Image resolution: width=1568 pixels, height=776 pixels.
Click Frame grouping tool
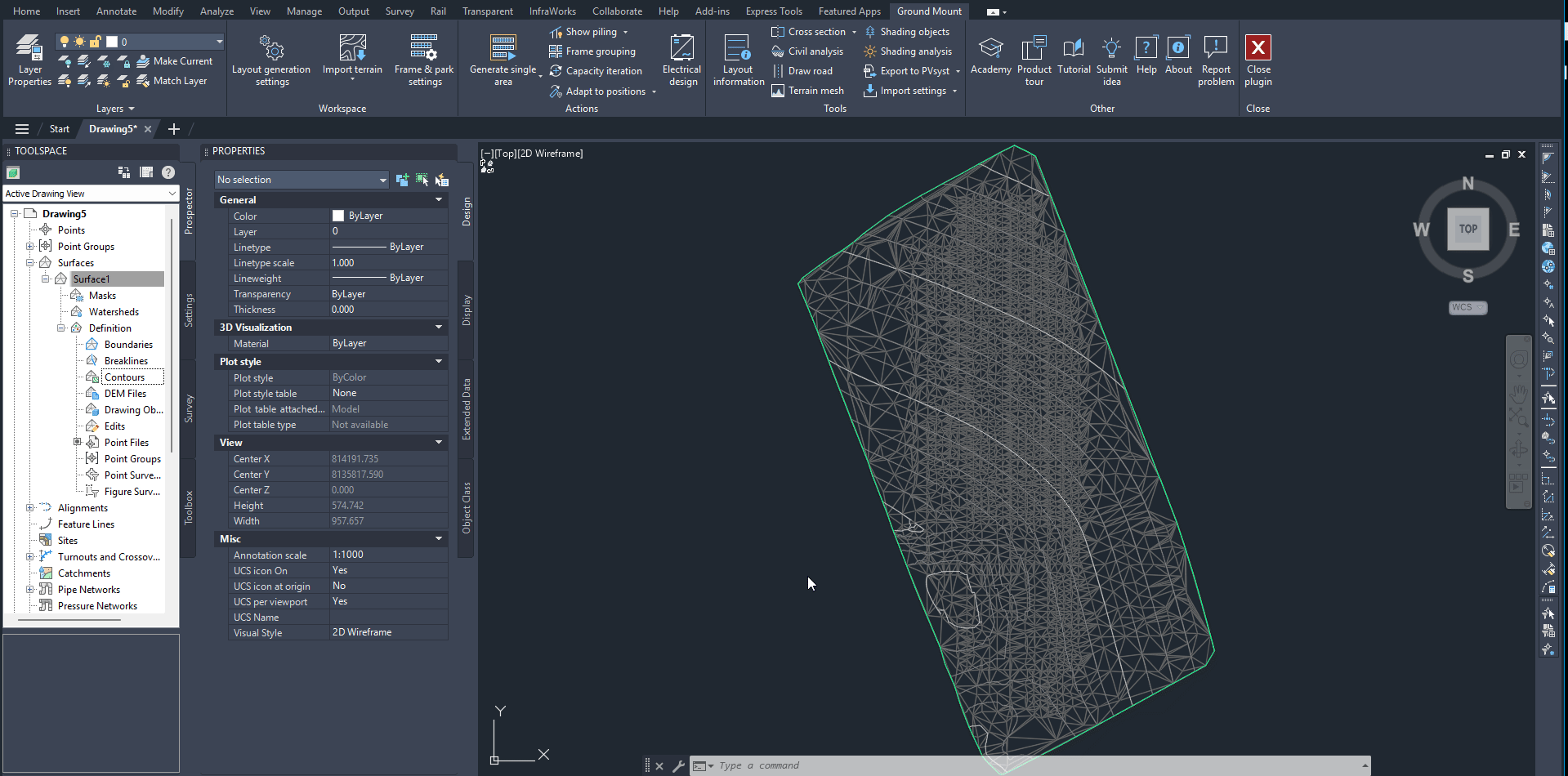(592, 51)
